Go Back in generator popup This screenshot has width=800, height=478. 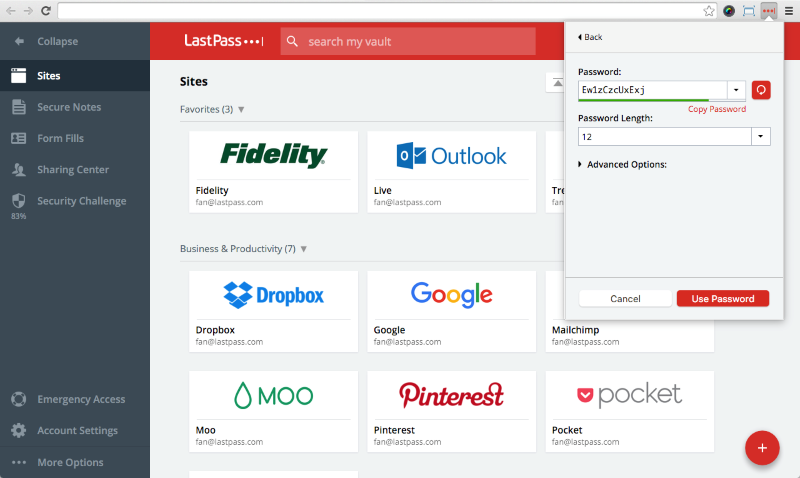[x=590, y=37]
